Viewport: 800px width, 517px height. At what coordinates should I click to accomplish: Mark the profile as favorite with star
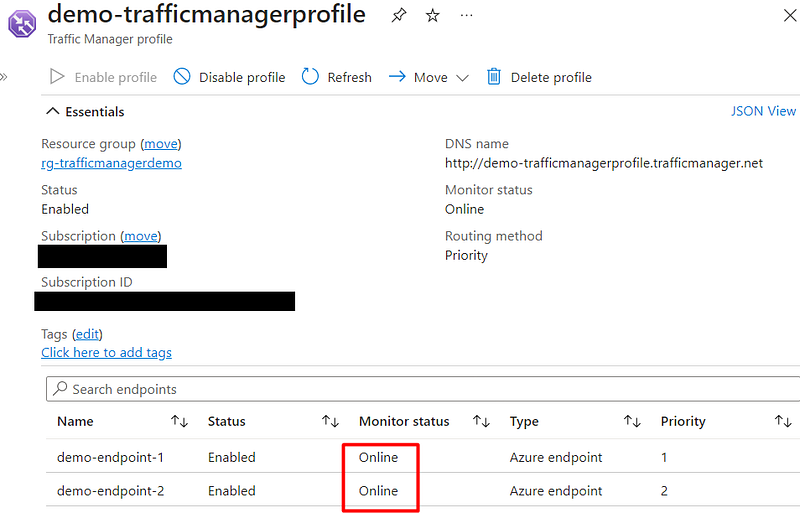433,15
